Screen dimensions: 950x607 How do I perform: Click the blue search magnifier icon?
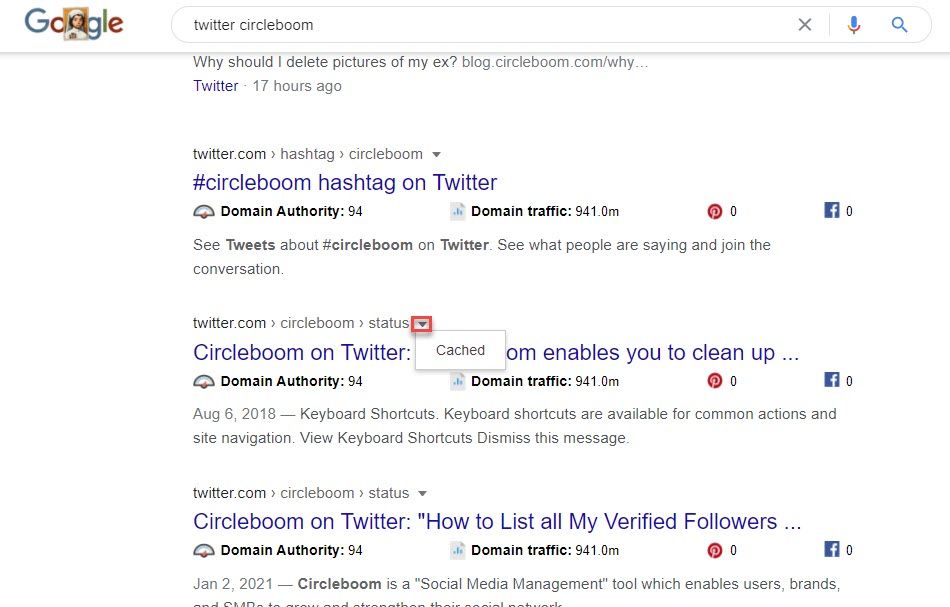coord(899,25)
